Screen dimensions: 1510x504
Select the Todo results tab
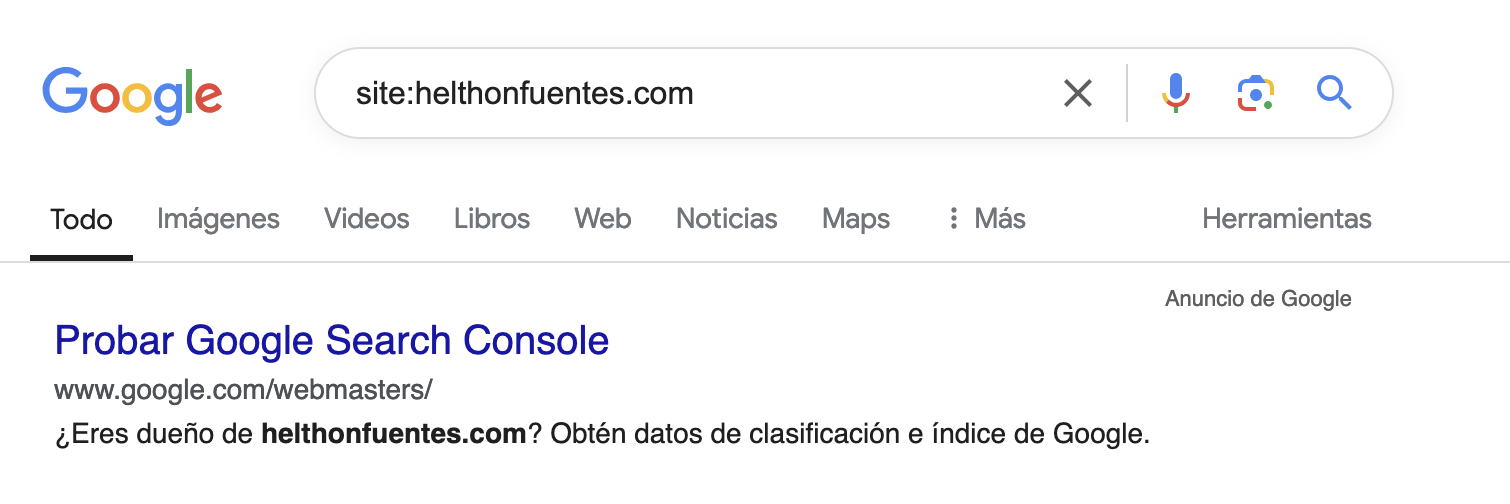click(x=81, y=219)
